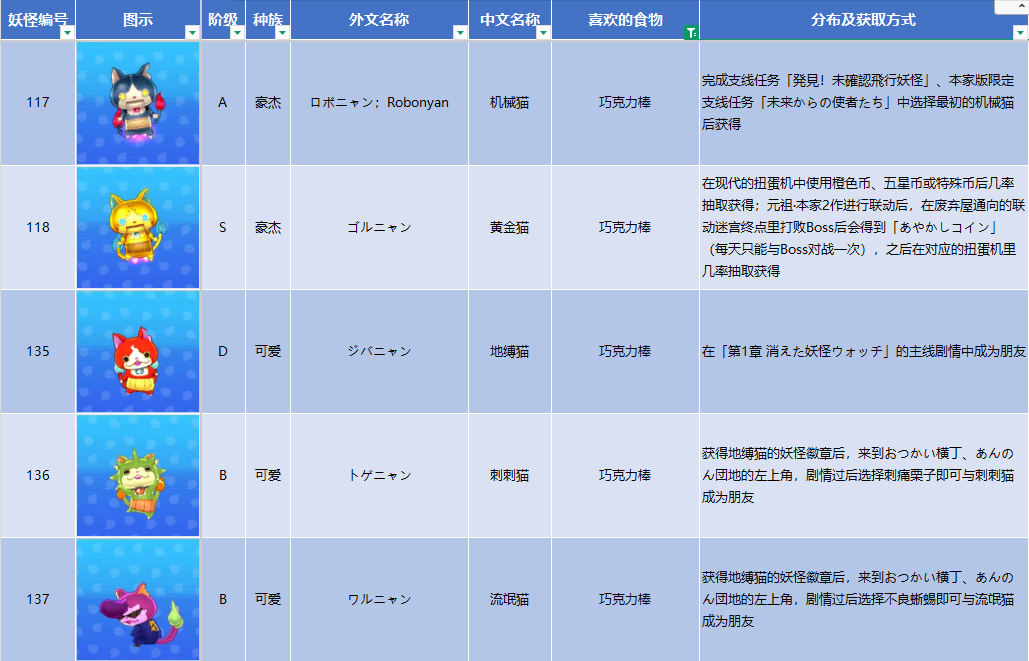This screenshot has width=1029, height=661.
Task: Open filter dropdown for 图示 column
Action: tap(192, 33)
